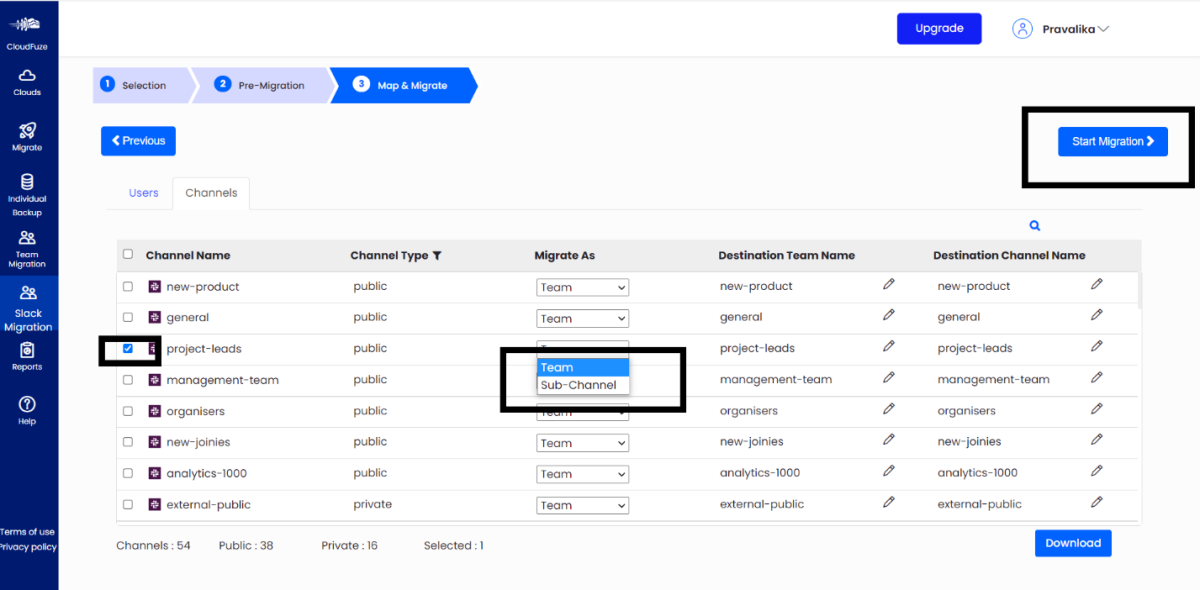Click the Download button below the table
The height and width of the screenshot is (590, 1200).
tap(1072, 543)
